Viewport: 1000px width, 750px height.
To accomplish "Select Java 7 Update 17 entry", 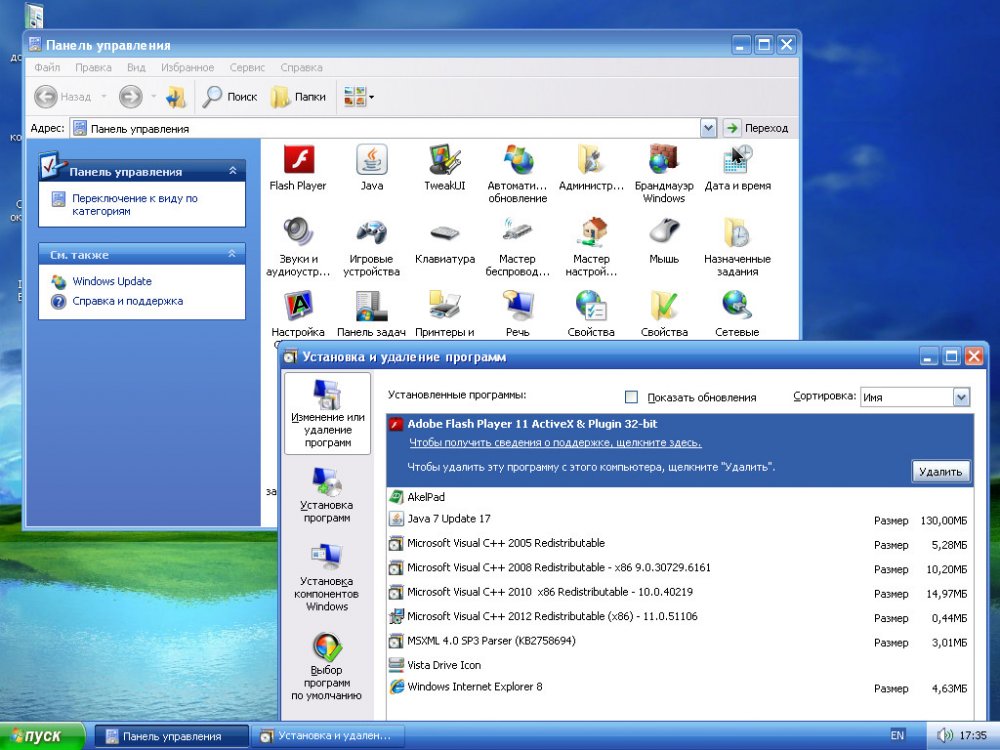I will 680,519.
